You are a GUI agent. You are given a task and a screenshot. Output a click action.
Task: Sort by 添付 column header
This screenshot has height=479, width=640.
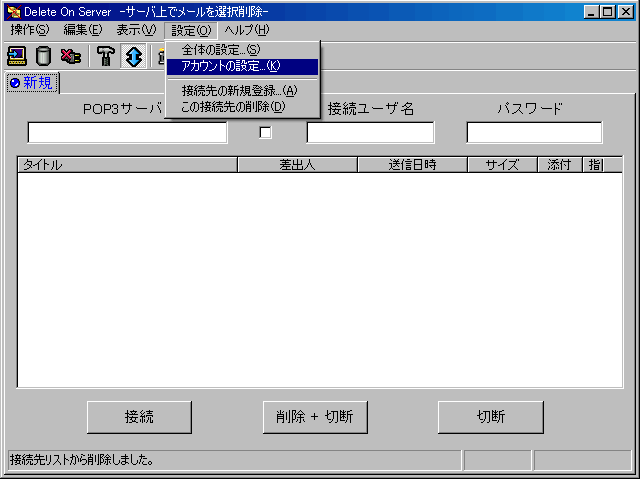pos(559,165)
